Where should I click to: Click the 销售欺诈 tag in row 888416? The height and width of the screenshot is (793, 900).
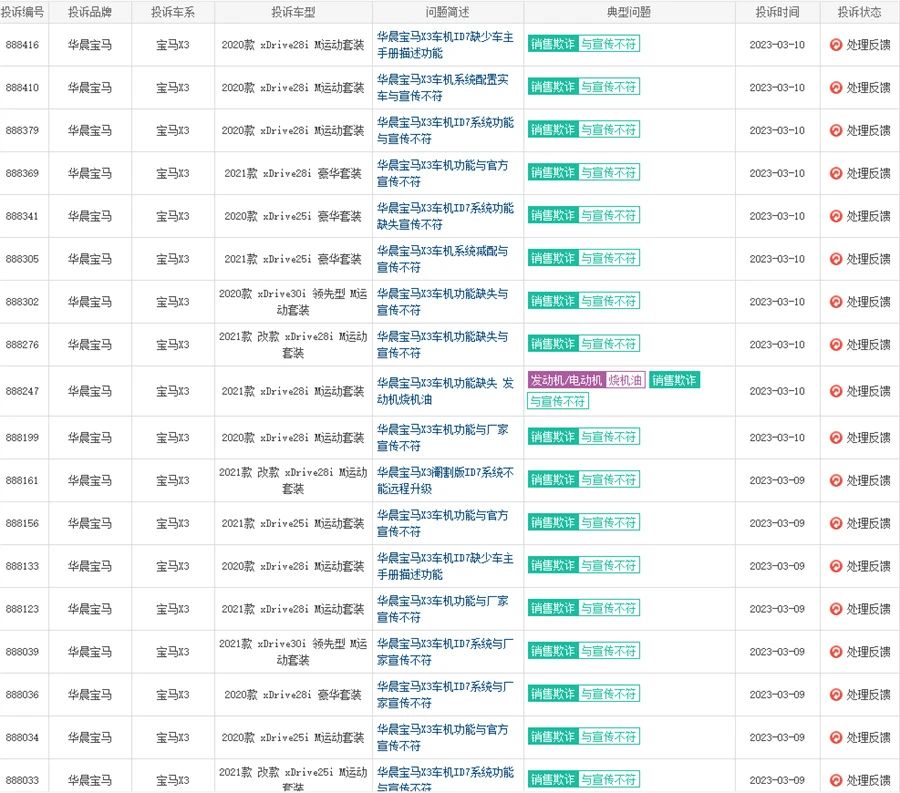click(553, 44)
